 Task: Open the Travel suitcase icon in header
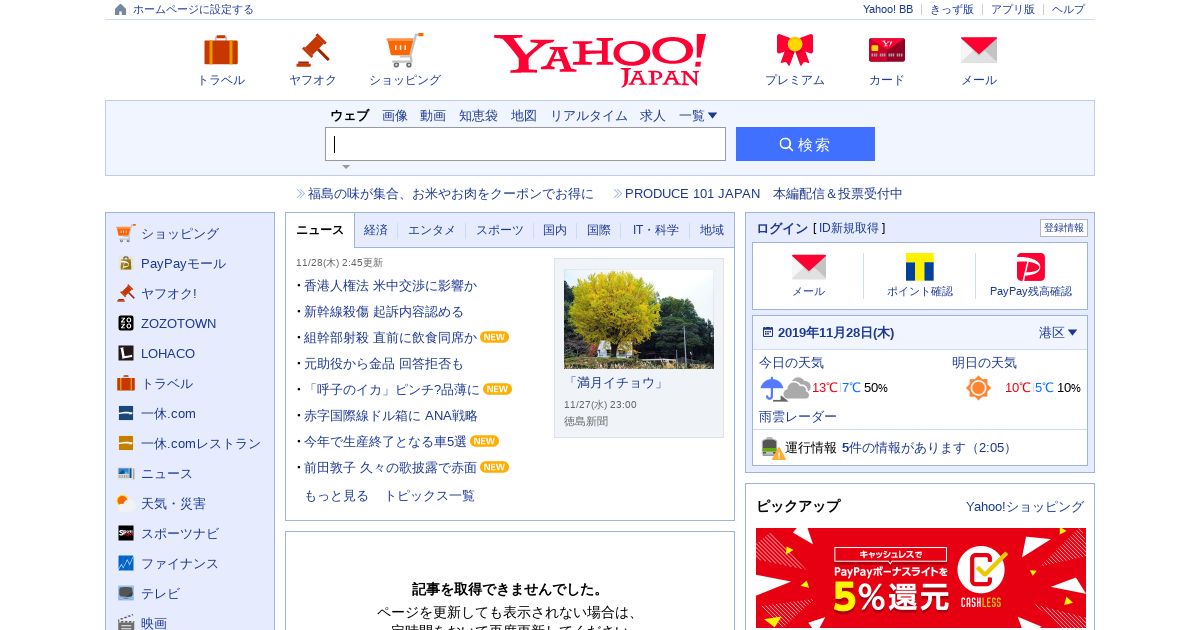coord(221,50)
